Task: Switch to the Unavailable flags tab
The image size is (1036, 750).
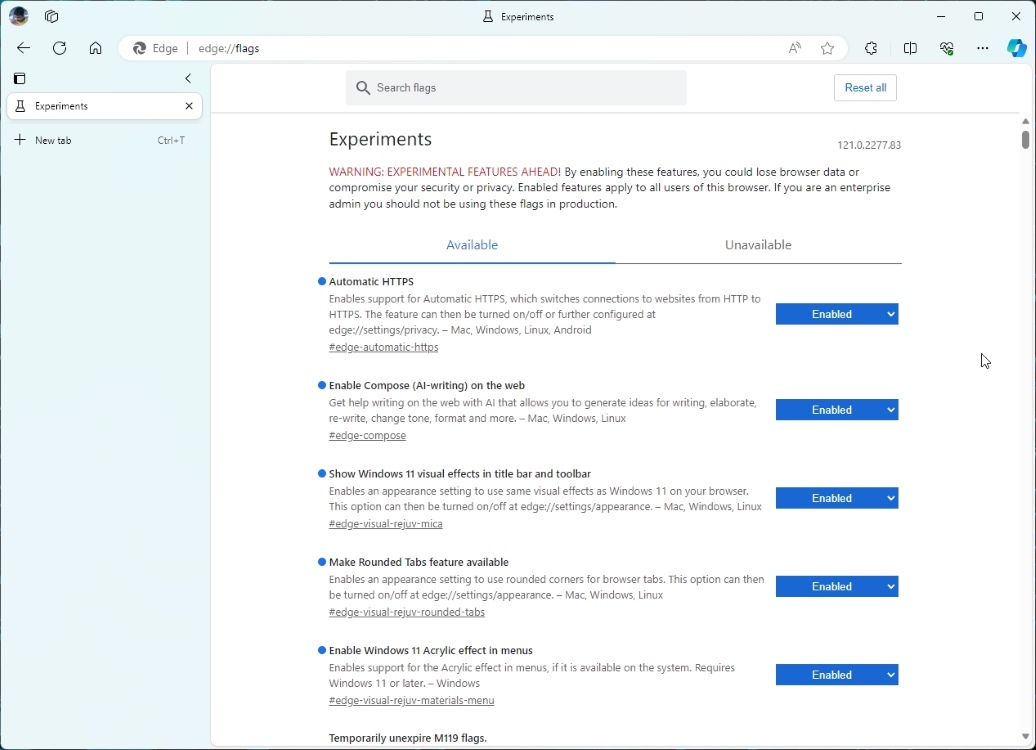Action: coord(758,244)
